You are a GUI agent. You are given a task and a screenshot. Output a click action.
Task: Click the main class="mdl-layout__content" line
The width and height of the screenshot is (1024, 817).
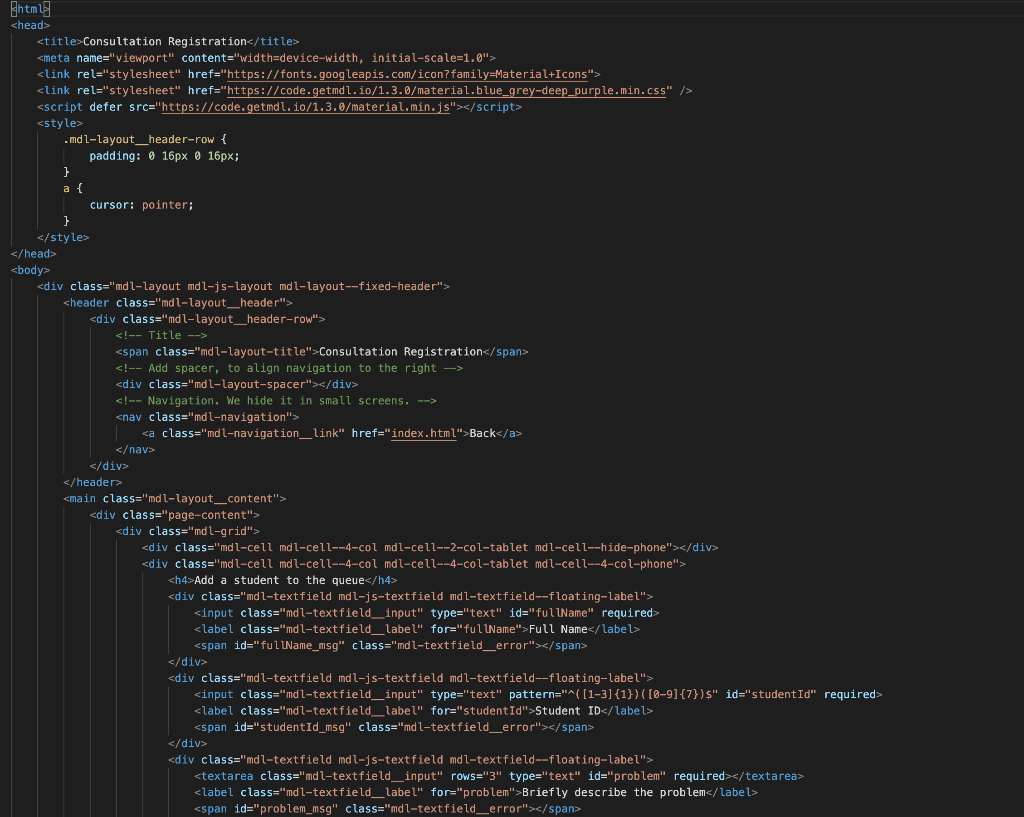[x=174, y=499]
